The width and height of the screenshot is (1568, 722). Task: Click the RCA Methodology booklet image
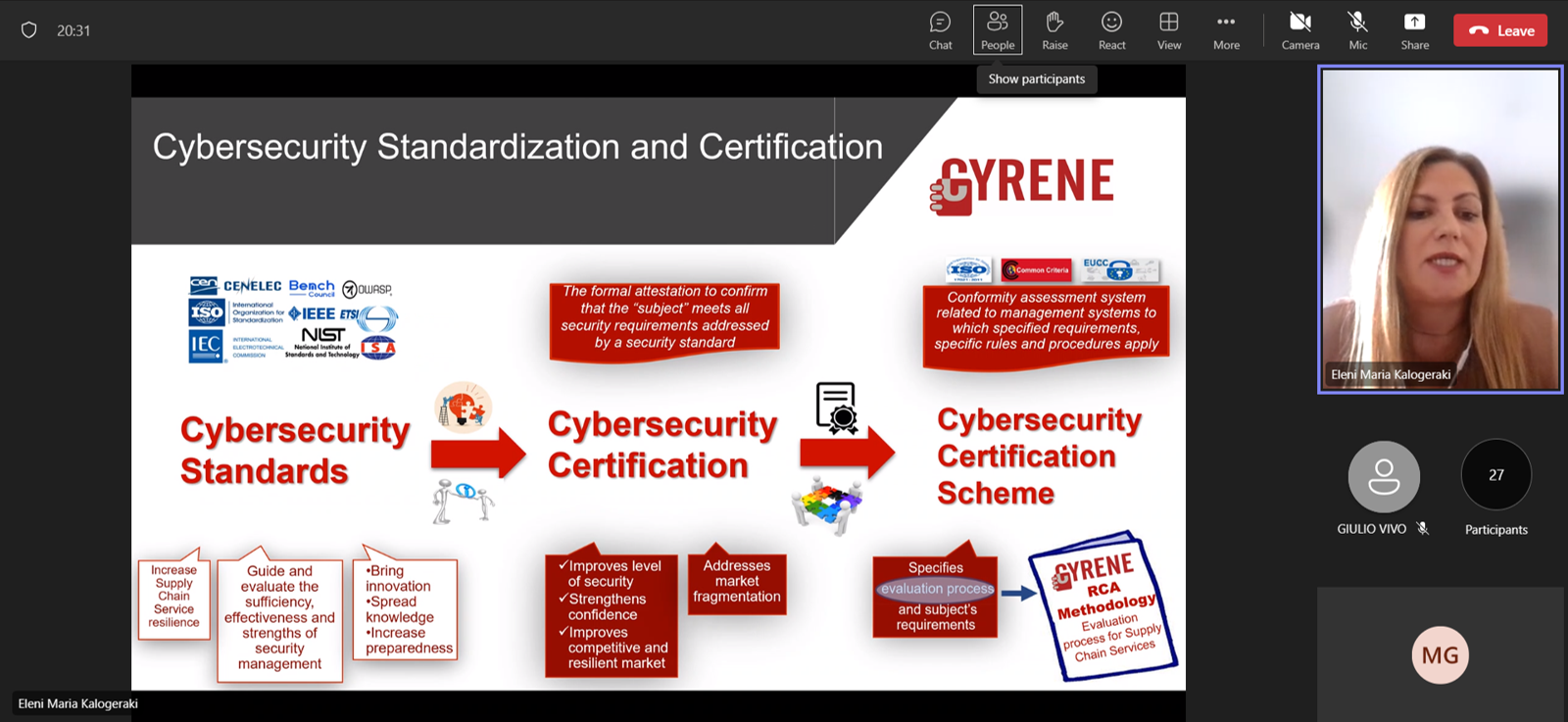pyautogui.click(x=1102, y=604)
